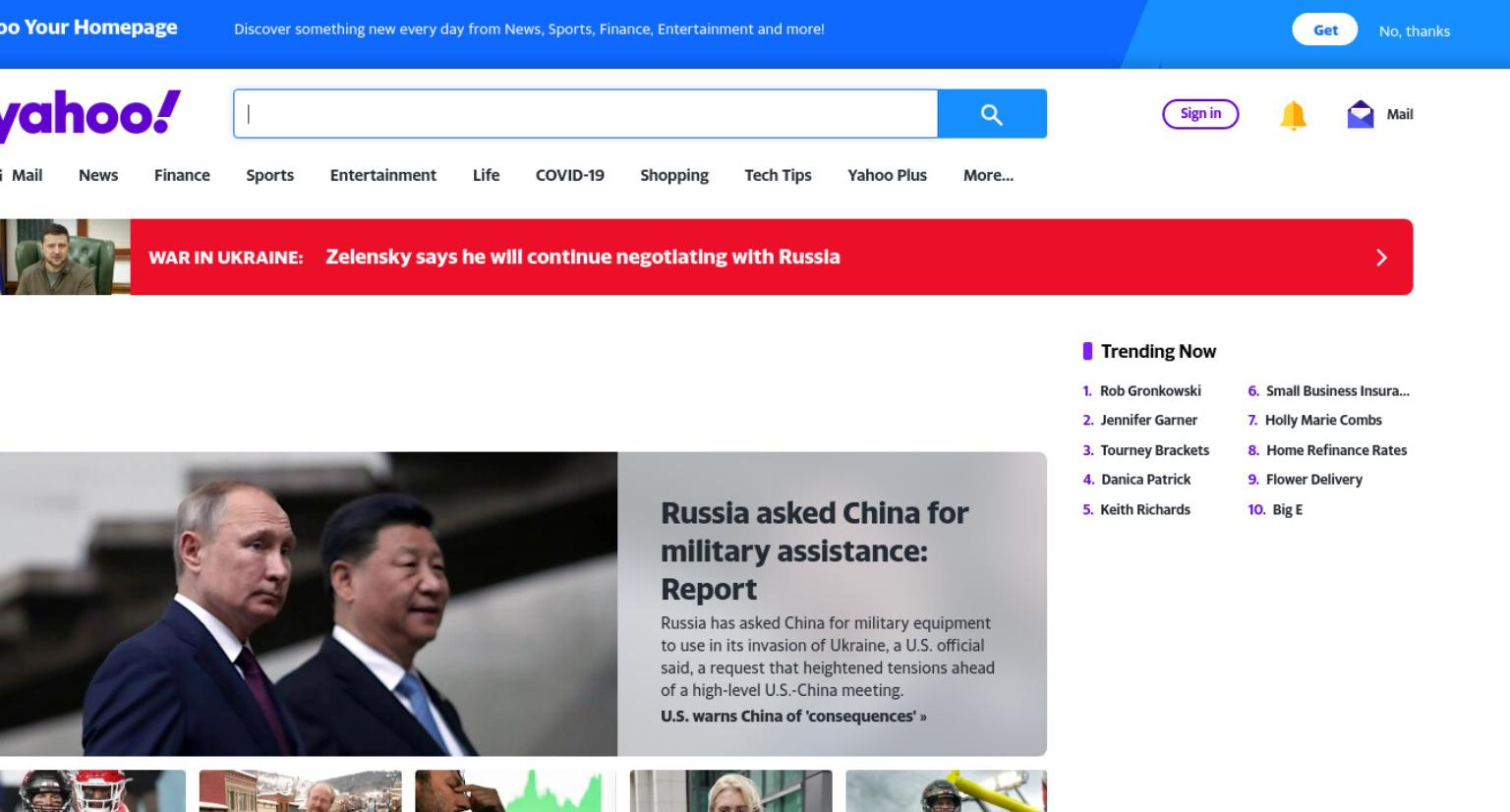Open the Finance section
The height and width of the screenshot is (812, 1510).
click(182, 175)
